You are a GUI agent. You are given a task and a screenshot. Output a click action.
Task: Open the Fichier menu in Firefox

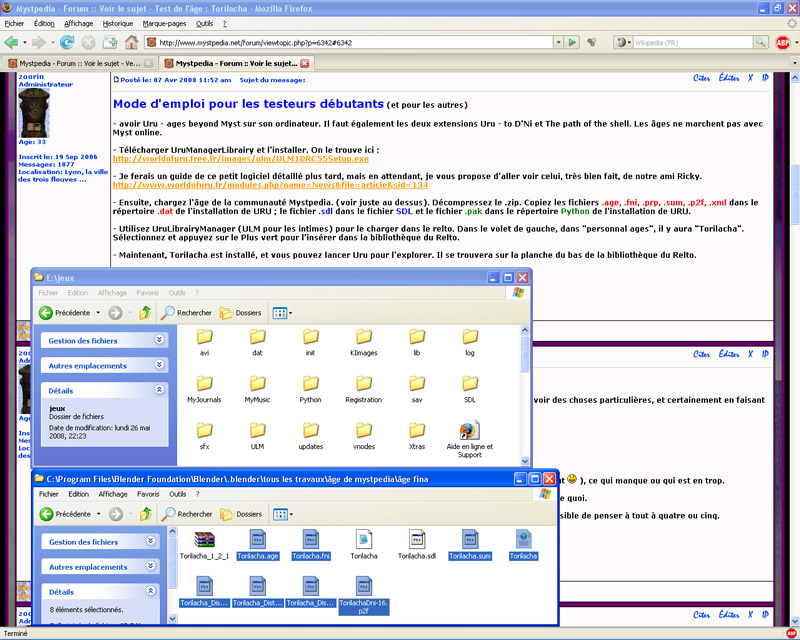point(14,23)
